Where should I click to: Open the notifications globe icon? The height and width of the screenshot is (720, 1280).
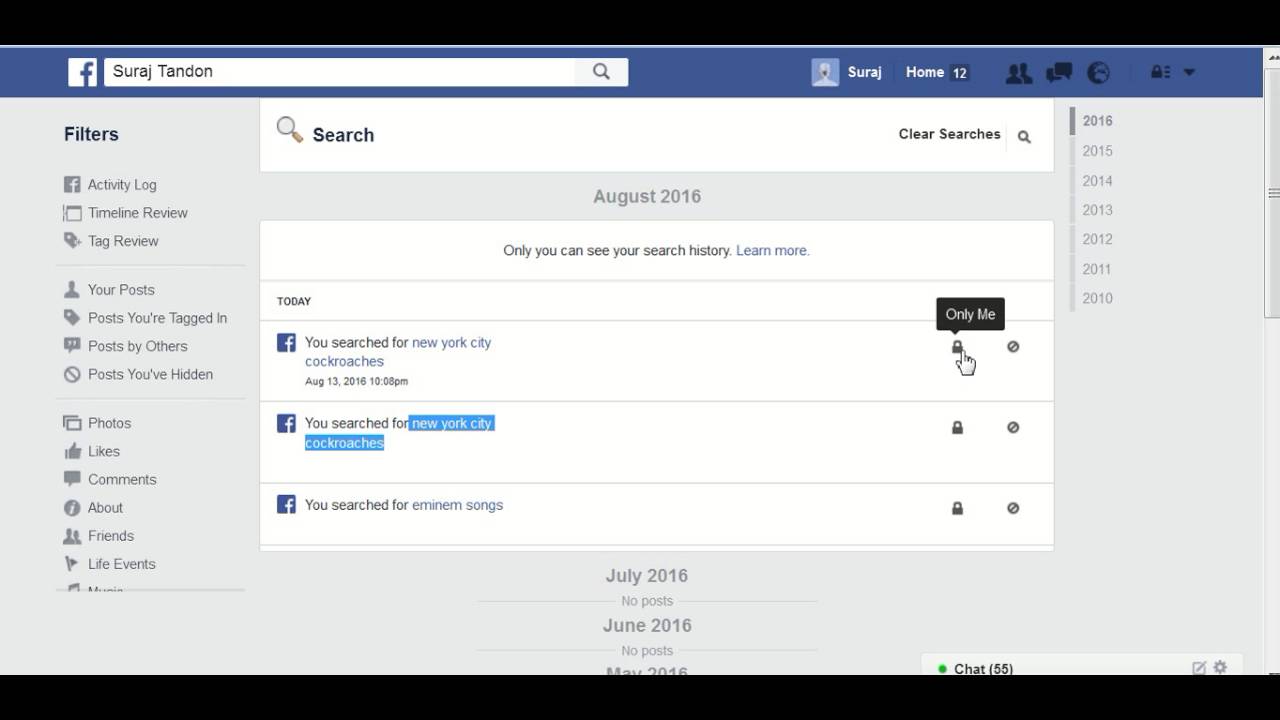click(1099, 72)
